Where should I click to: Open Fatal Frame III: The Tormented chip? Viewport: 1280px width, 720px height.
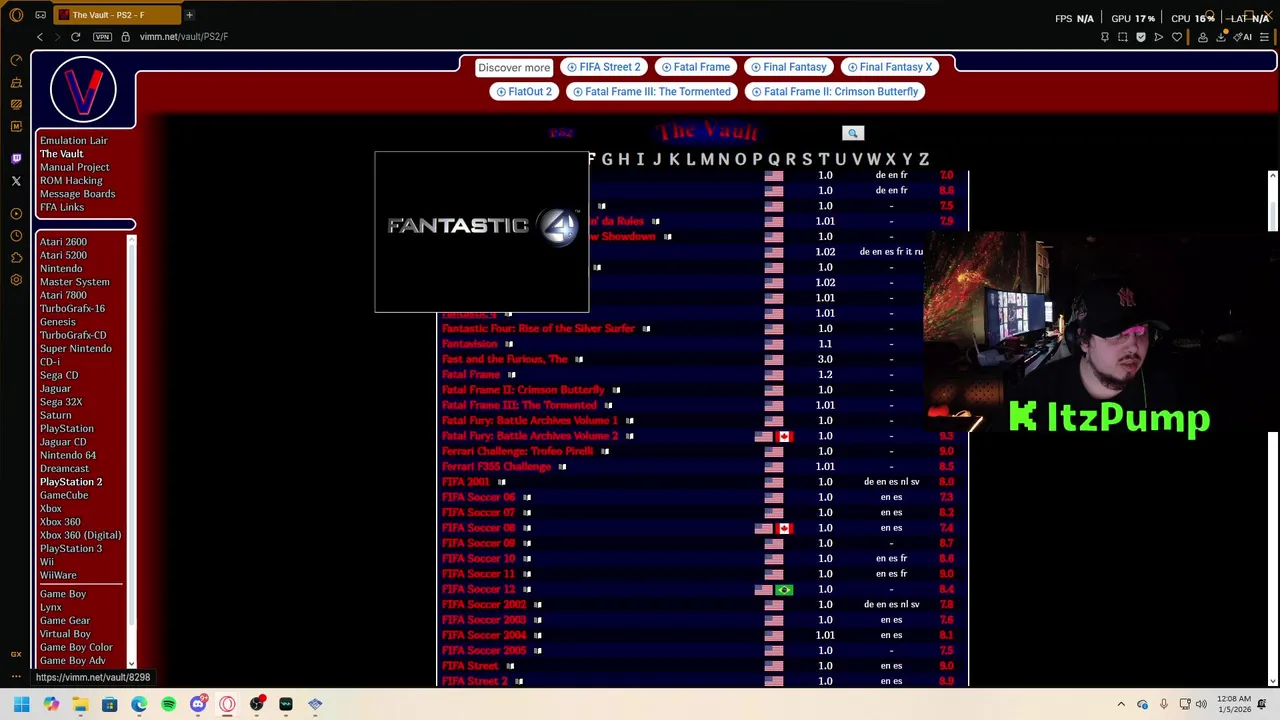pos(651,91)
